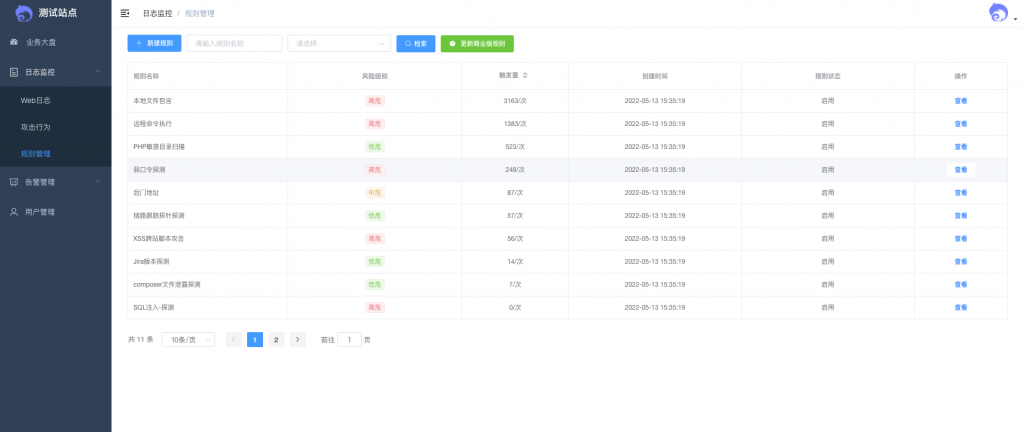Click 查看 for the 弱口令探测 rule
Screen dimensions: 1024x432
pos(961,170)
